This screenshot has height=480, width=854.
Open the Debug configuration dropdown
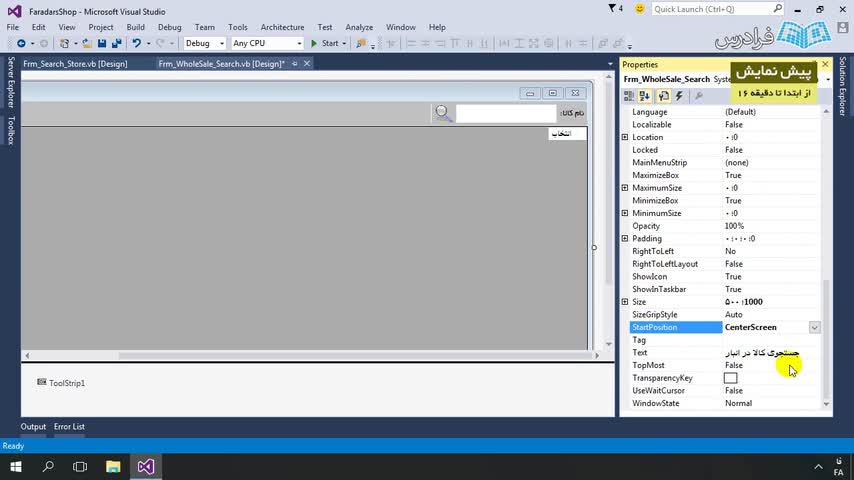[x=221, y=44]
